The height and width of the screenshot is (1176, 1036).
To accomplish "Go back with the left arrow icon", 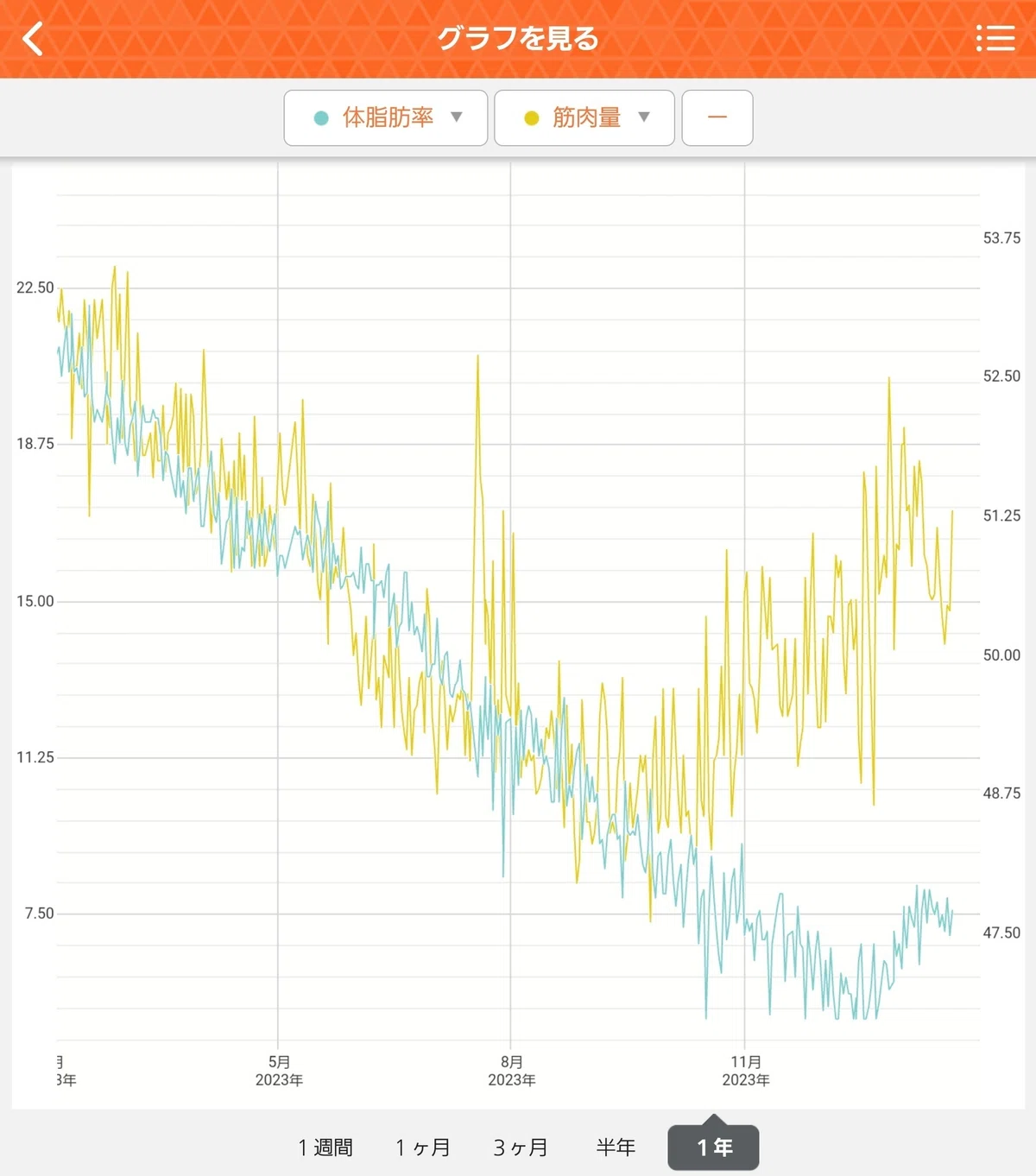I will point(33,39).
